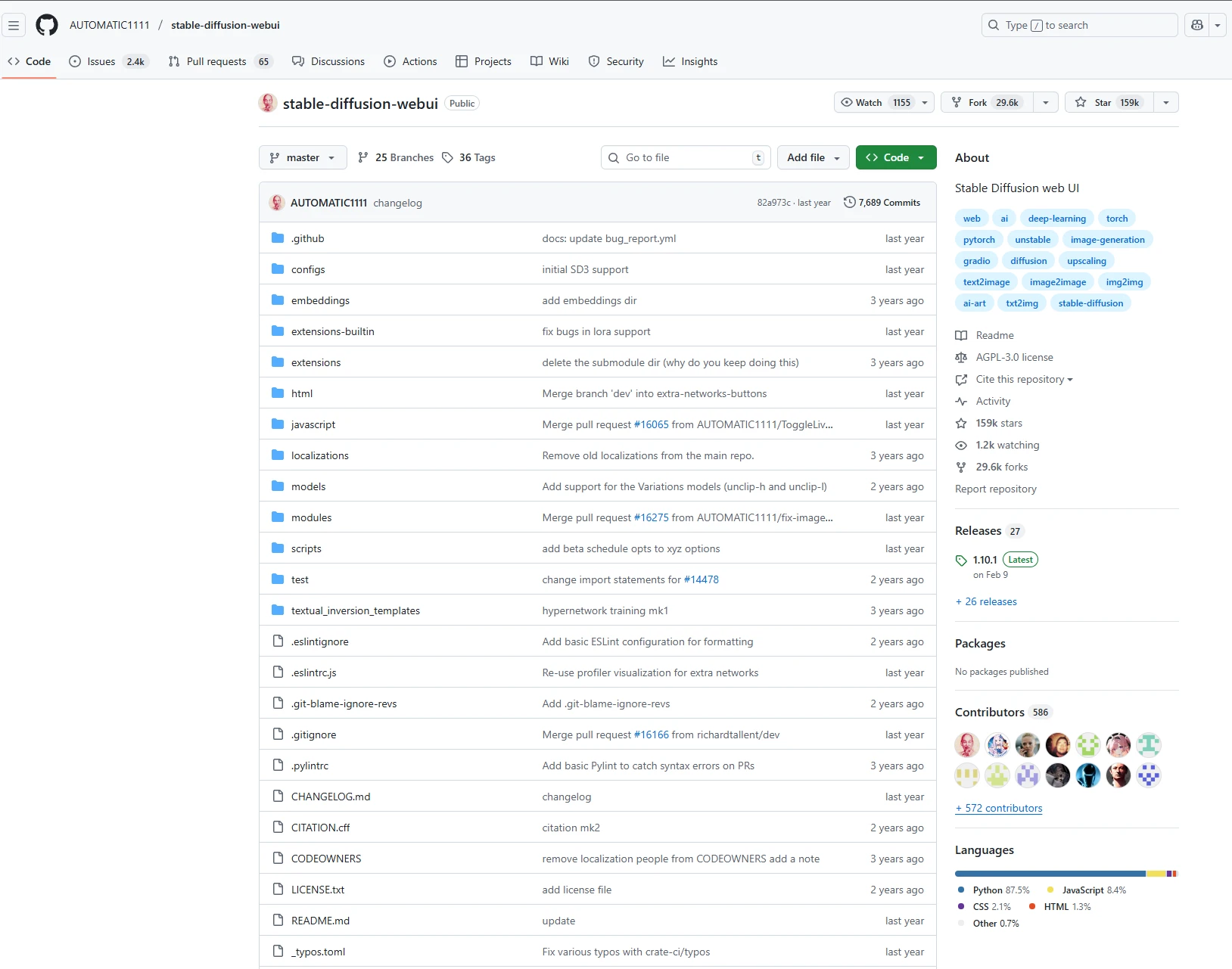This screenshot has height=969, width=1232.
Task: Click the tags icon next to 36 Tags
Action: tap(448, 157)
